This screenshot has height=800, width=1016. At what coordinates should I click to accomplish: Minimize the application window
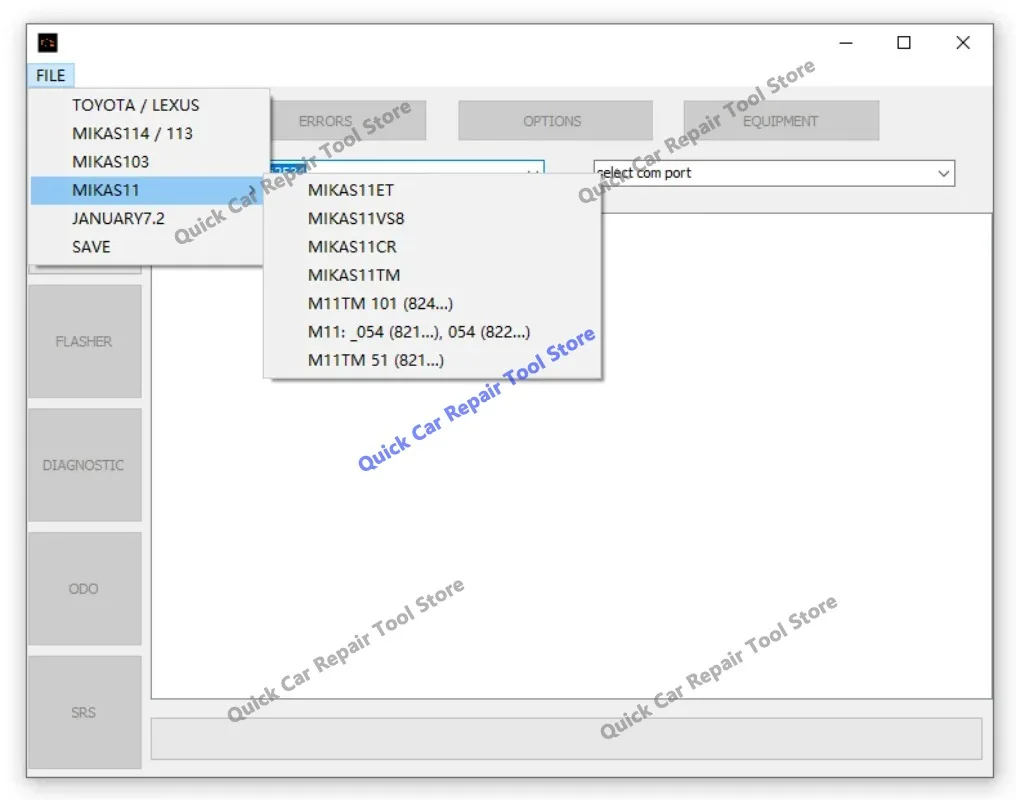coord(846,43)
